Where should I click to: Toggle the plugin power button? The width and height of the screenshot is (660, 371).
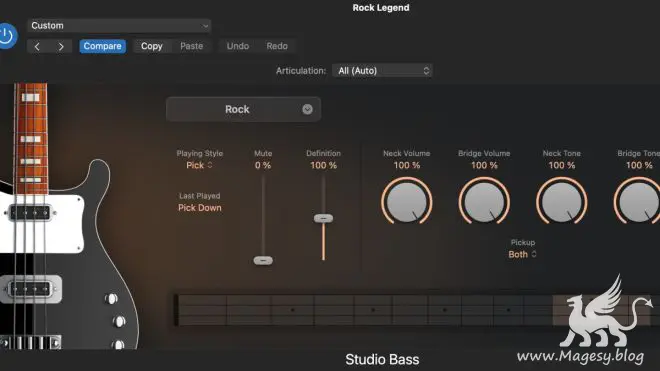tap(6, 35)
